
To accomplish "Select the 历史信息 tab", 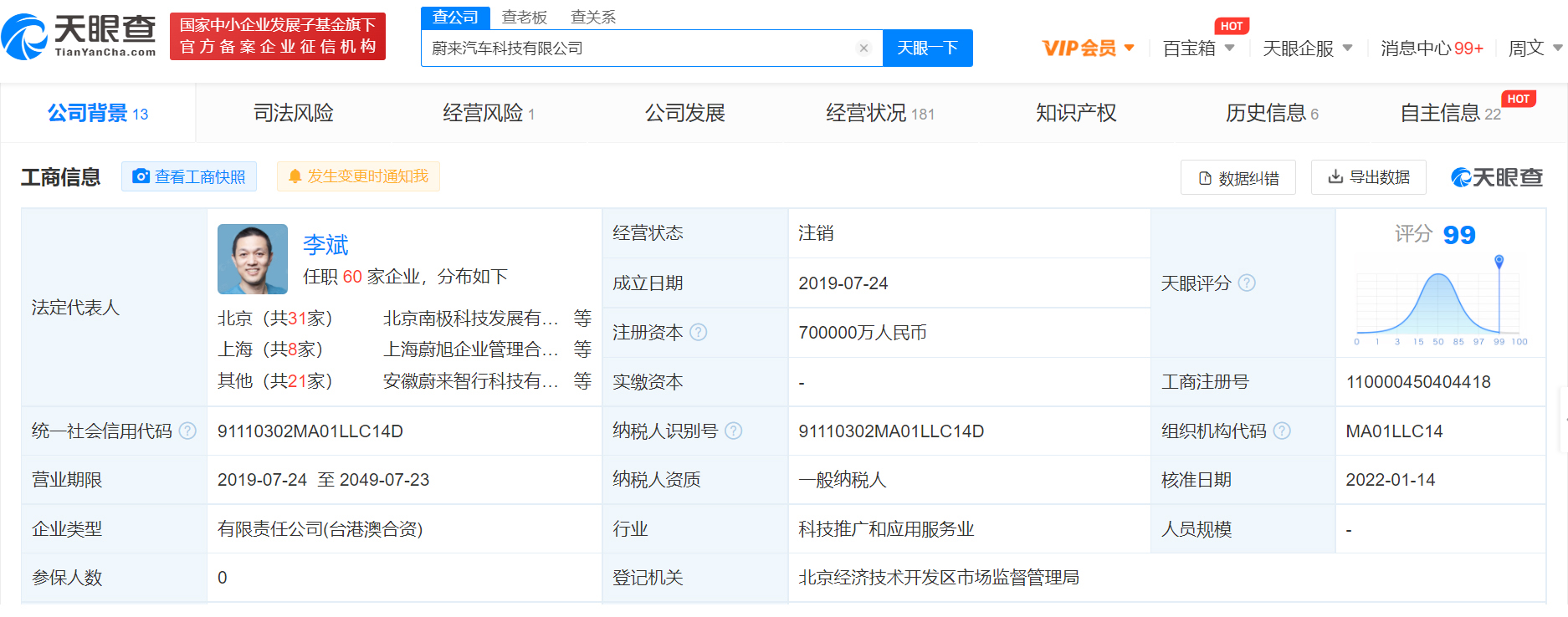I will tap(1272, 113).
